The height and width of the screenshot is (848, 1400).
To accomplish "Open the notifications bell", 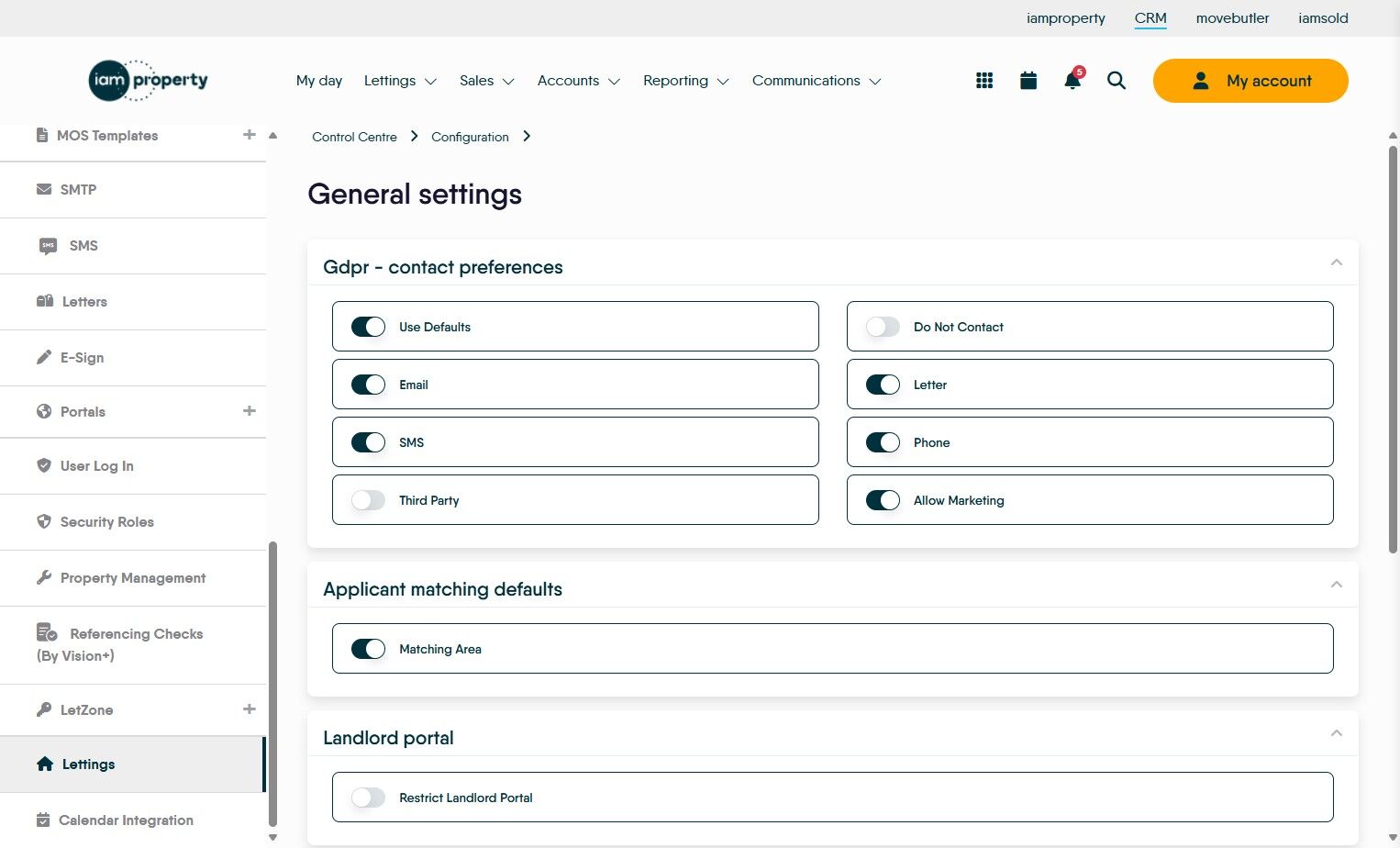I will pos(1072,81).
